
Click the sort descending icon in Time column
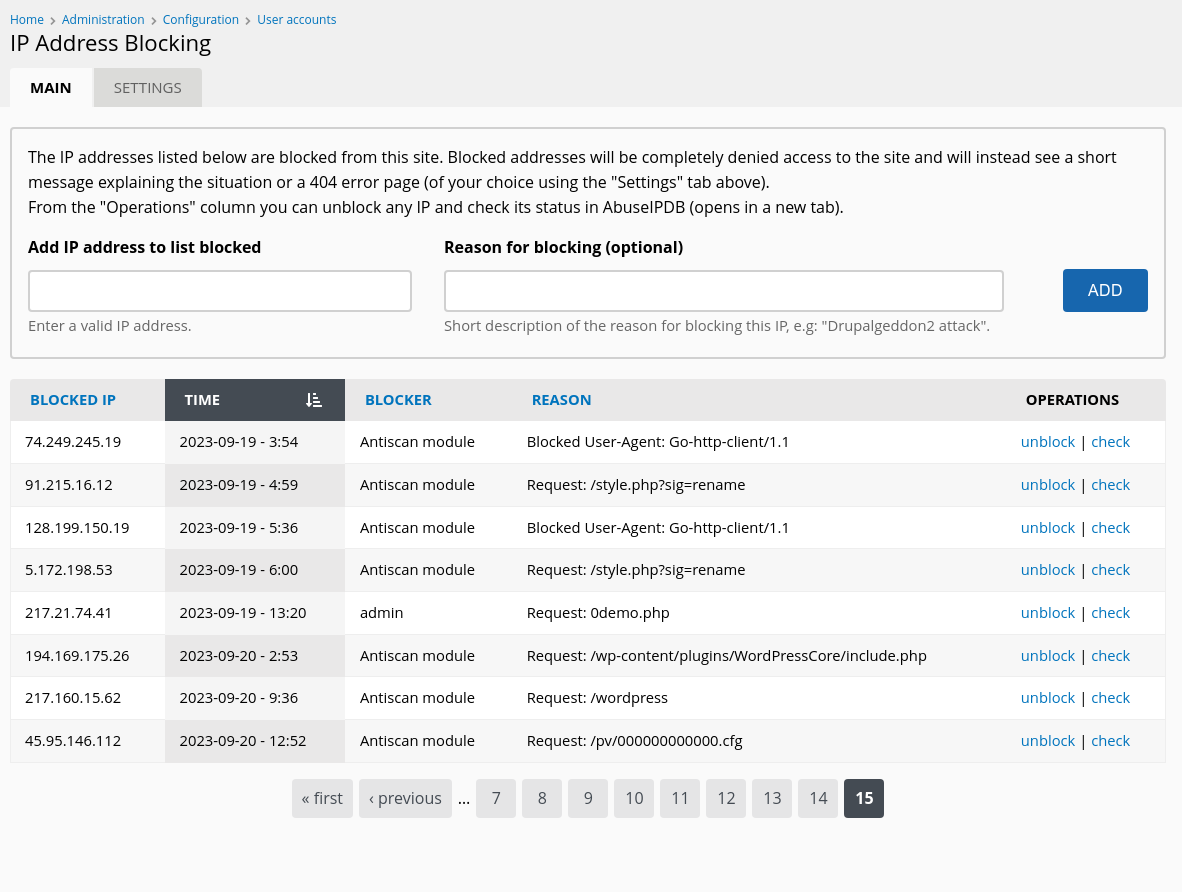314,400
